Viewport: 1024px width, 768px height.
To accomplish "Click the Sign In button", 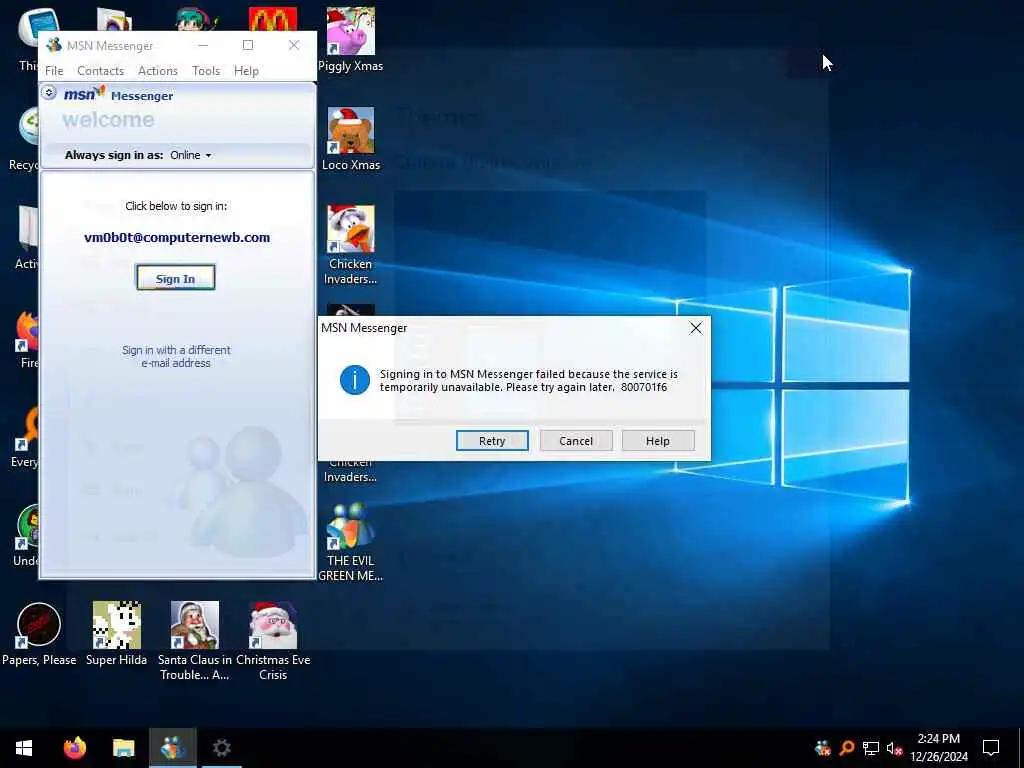I will click(176, 278).
